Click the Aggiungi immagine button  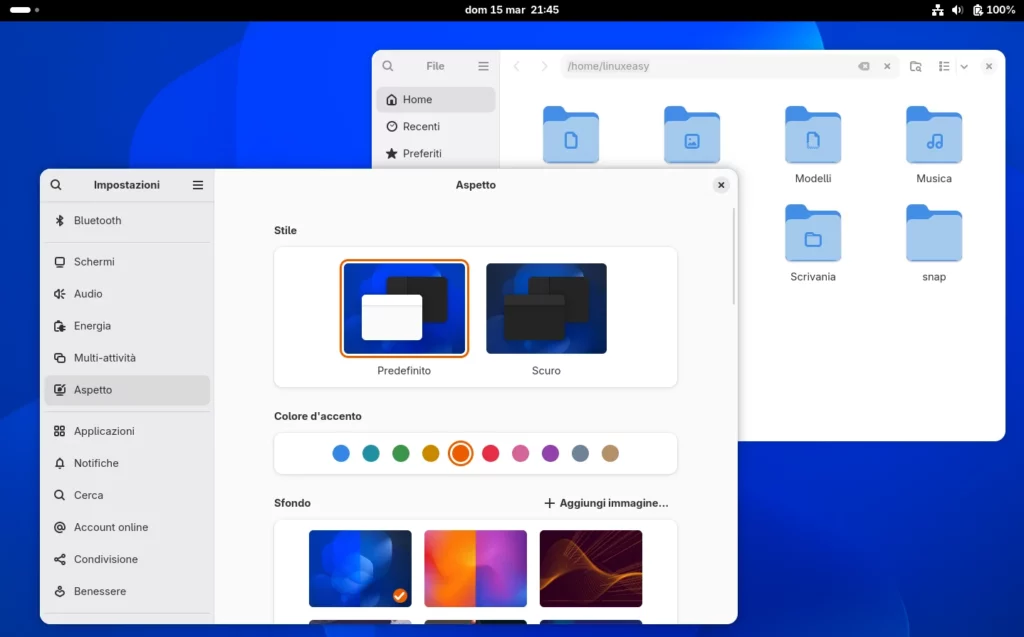[x=606, y=503]
